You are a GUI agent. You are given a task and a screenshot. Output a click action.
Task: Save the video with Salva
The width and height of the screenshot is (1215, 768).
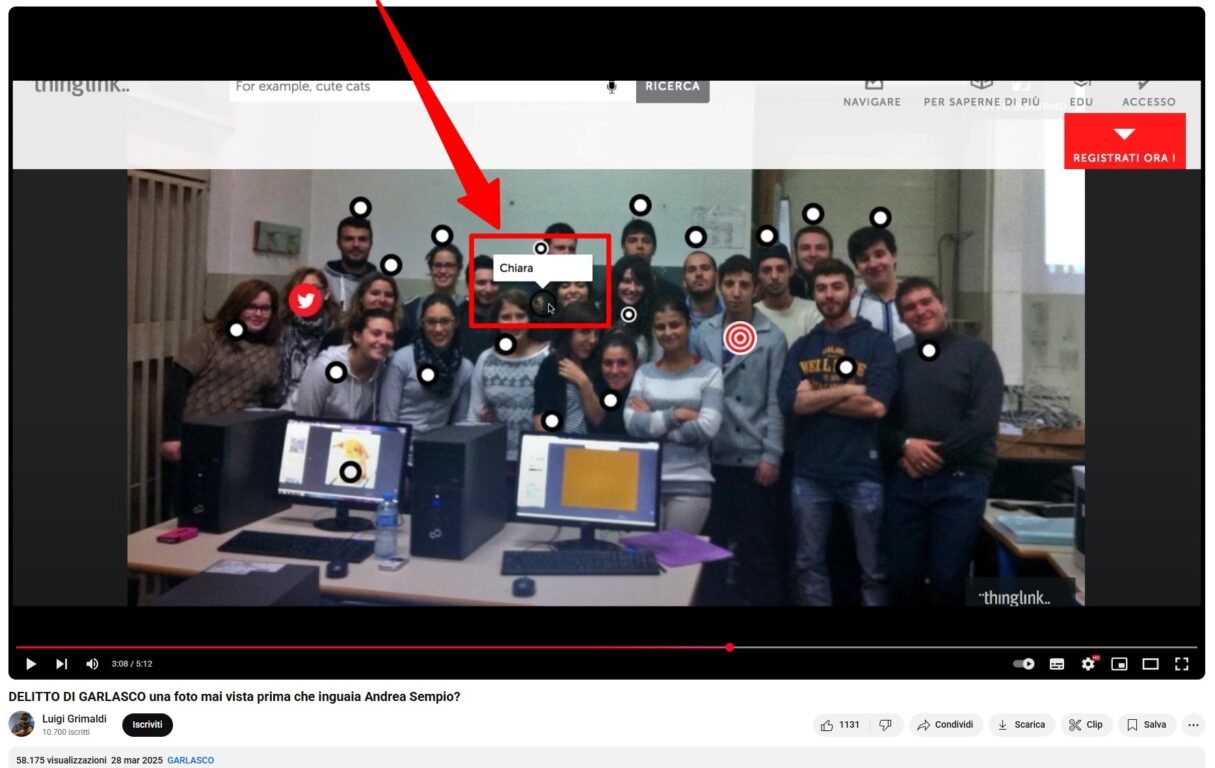pos(1147,725)
